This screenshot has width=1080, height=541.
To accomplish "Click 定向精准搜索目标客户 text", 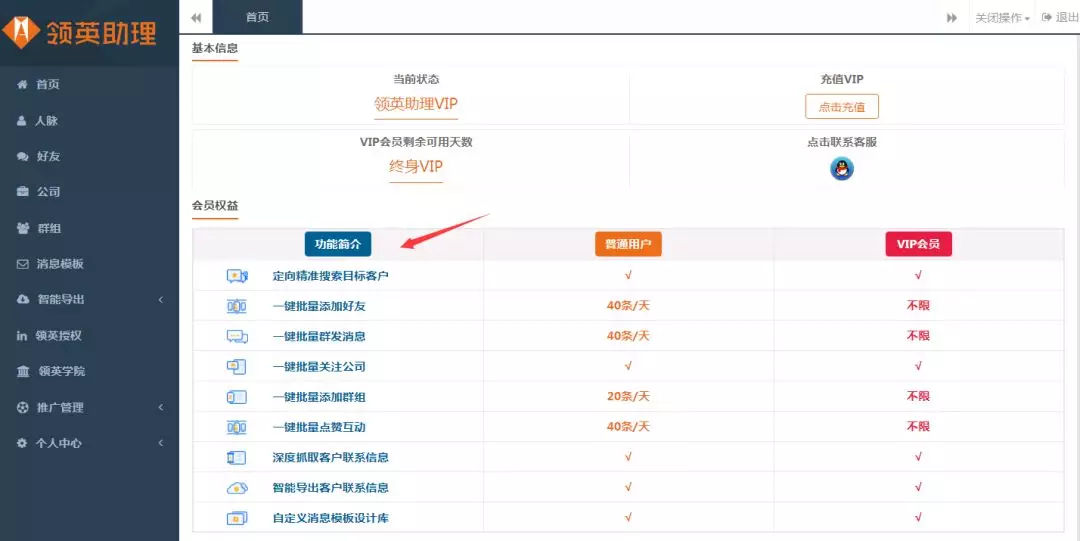I will click(331, 276).
